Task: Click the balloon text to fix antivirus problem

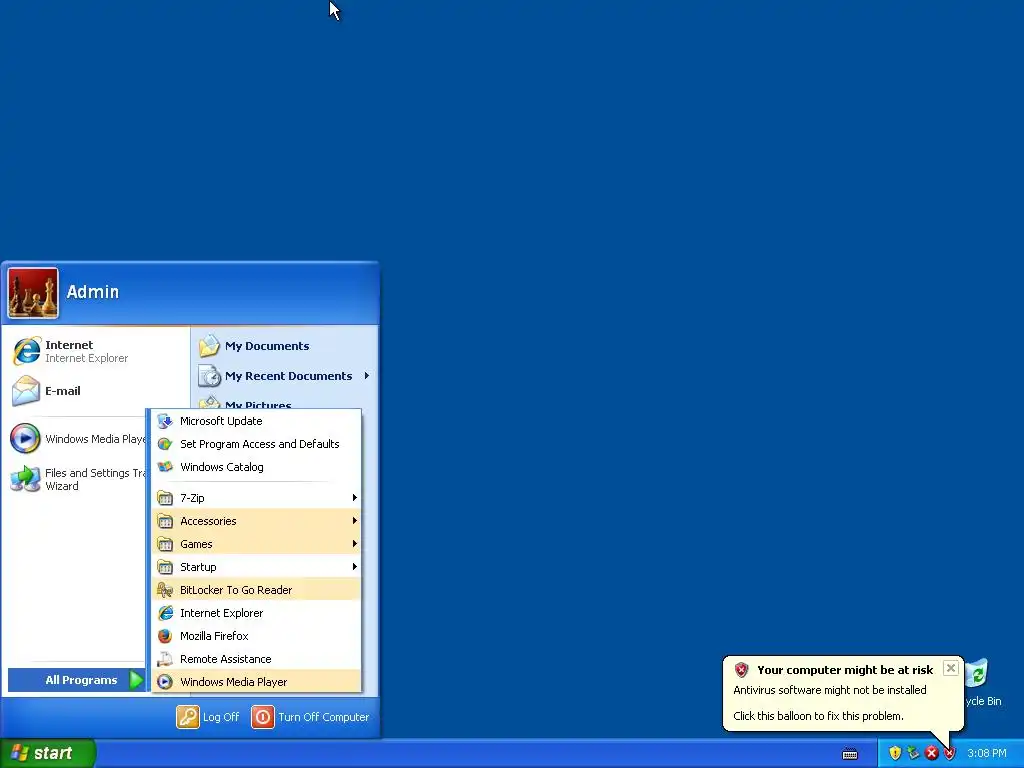Action: coord(818,716)
